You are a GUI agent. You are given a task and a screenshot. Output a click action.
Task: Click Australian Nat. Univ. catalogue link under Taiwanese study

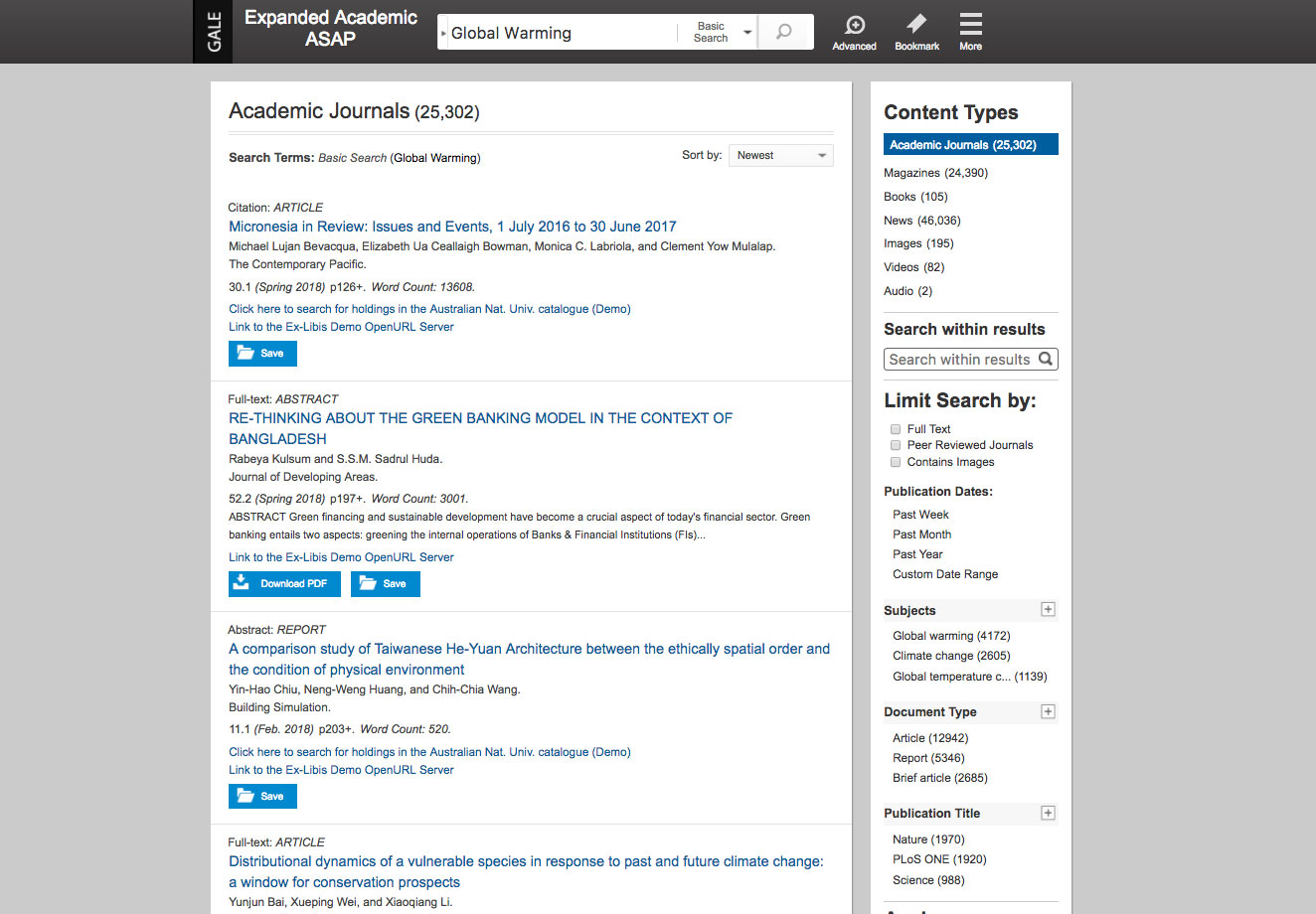point(429,752)
